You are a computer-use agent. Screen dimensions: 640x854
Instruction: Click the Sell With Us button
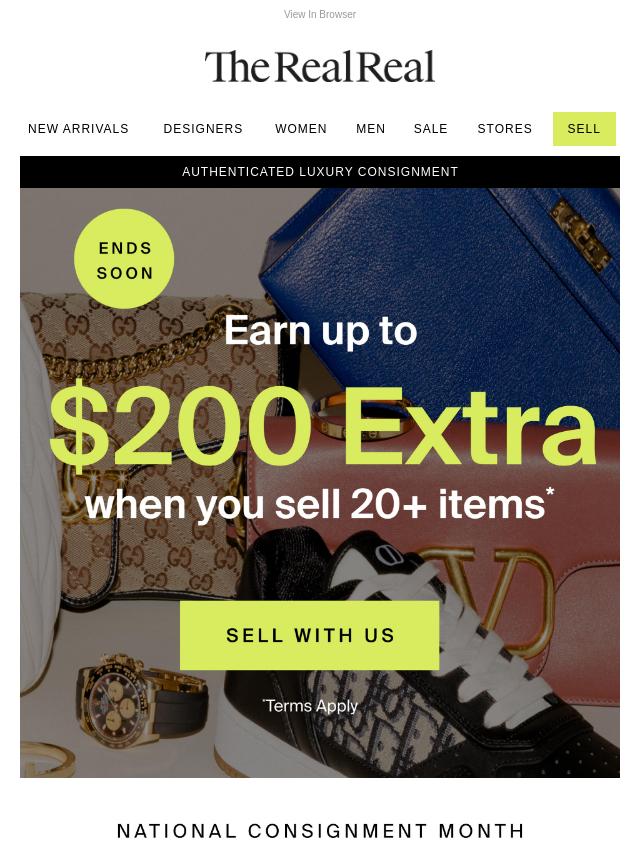309,635
